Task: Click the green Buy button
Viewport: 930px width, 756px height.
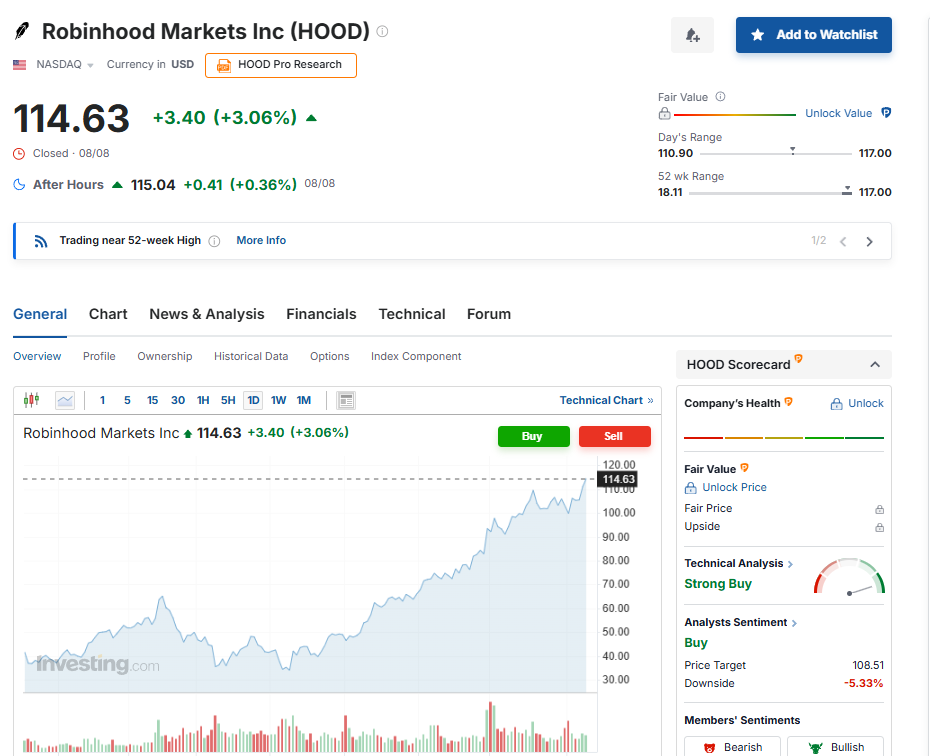Action: pos(534,436)
